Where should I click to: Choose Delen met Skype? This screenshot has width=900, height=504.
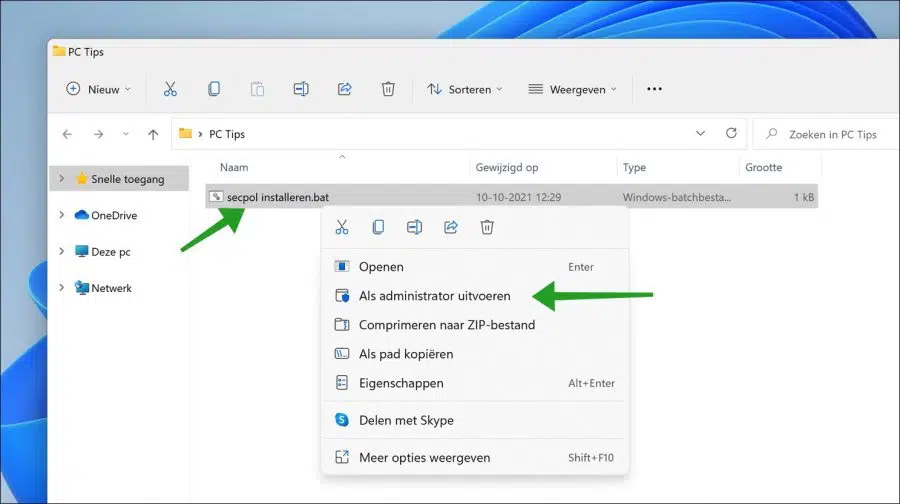tap(475, 420)
